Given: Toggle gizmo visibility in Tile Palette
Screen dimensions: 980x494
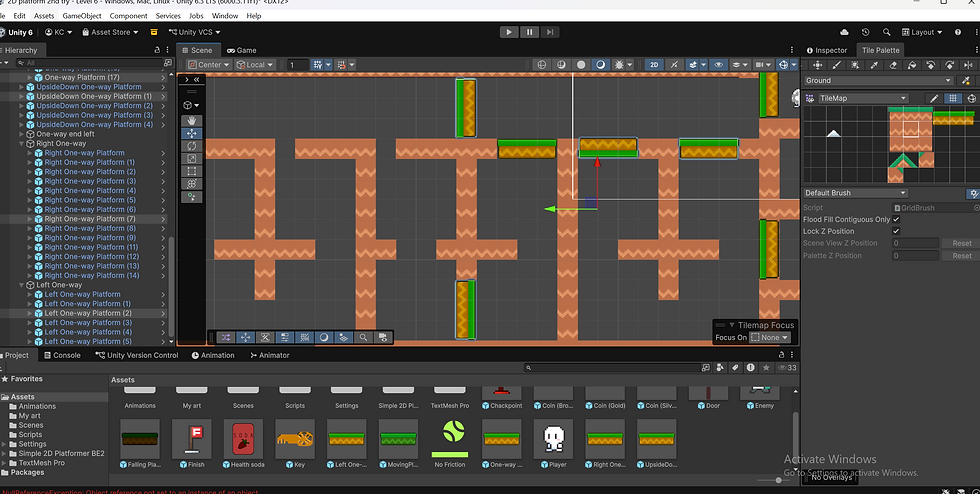Looking at the screenshot, I should 971,98.
